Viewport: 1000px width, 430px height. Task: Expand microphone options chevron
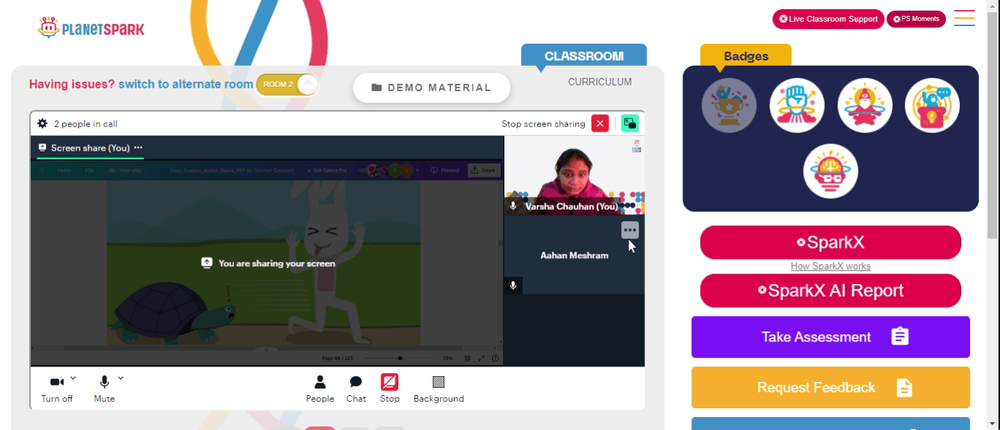(x=121, y=378)
